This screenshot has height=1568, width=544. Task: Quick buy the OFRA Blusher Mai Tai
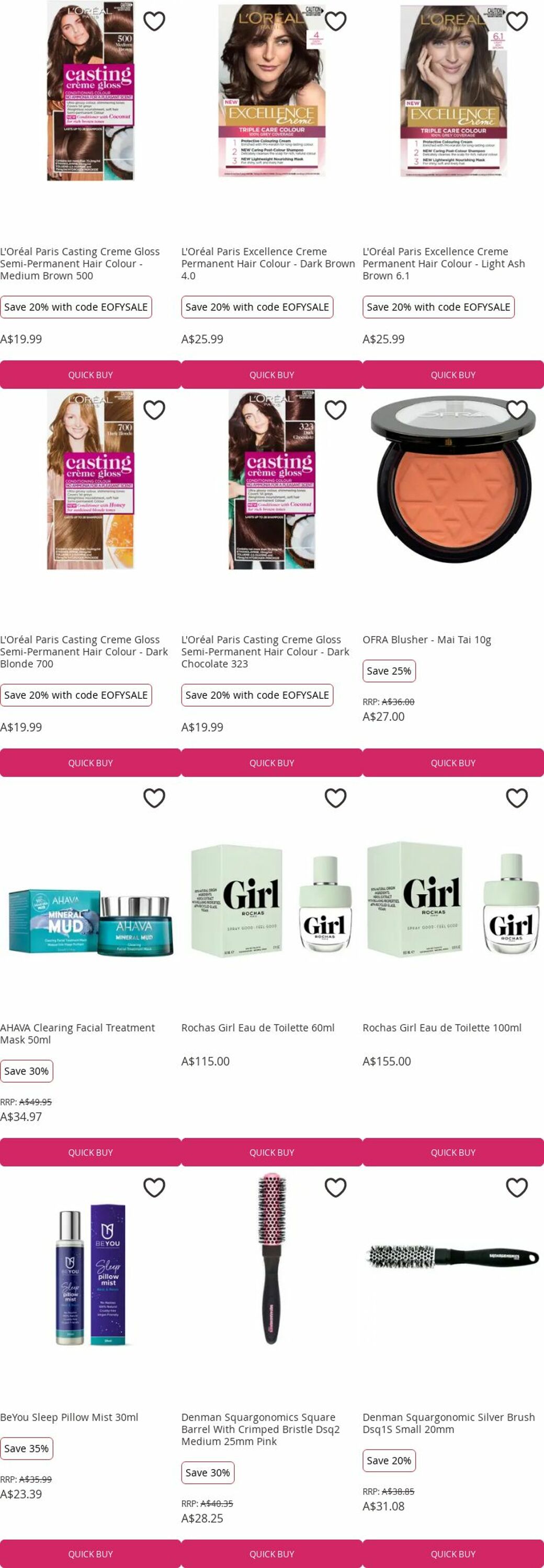coord(453,763)
